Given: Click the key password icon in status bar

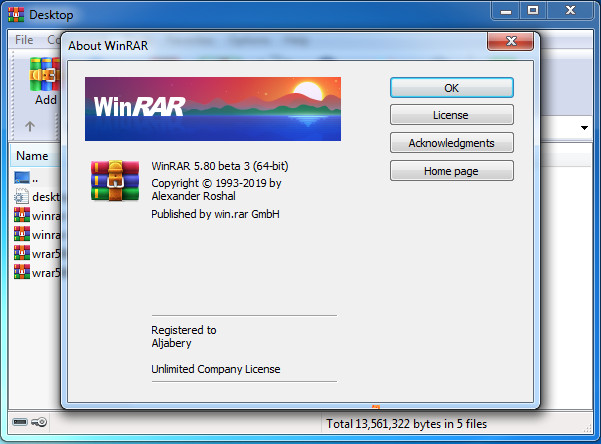Looking at the screenshot, I should tap(39, 422).
